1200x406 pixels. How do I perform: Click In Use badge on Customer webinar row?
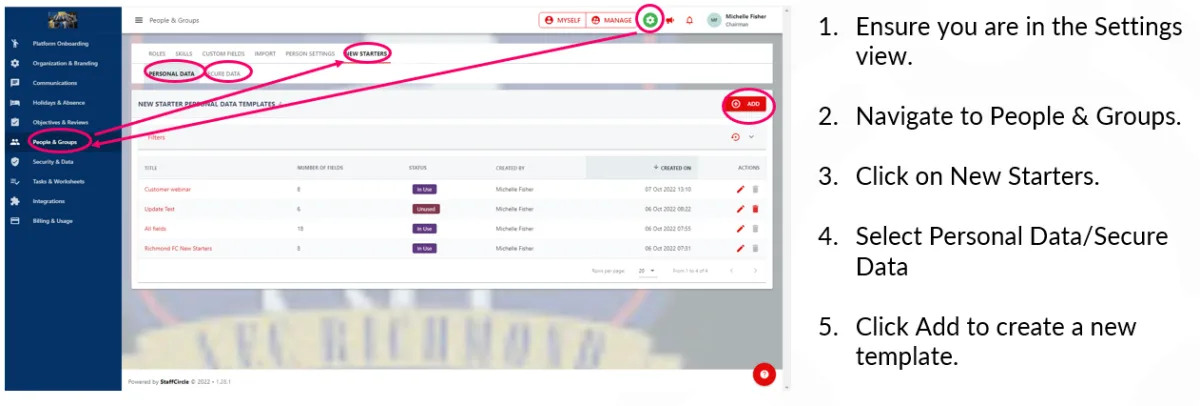424,189
